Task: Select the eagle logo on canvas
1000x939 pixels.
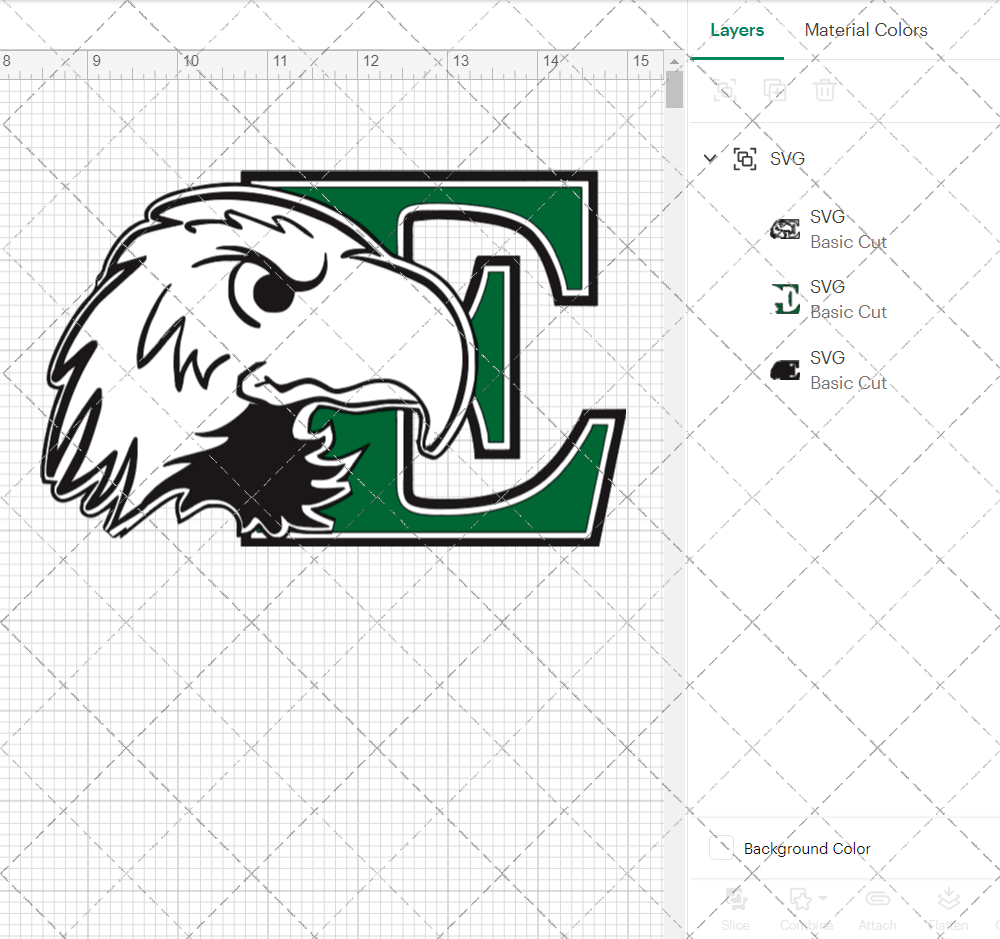Action: pyautogui.click(x=334, y=358)
